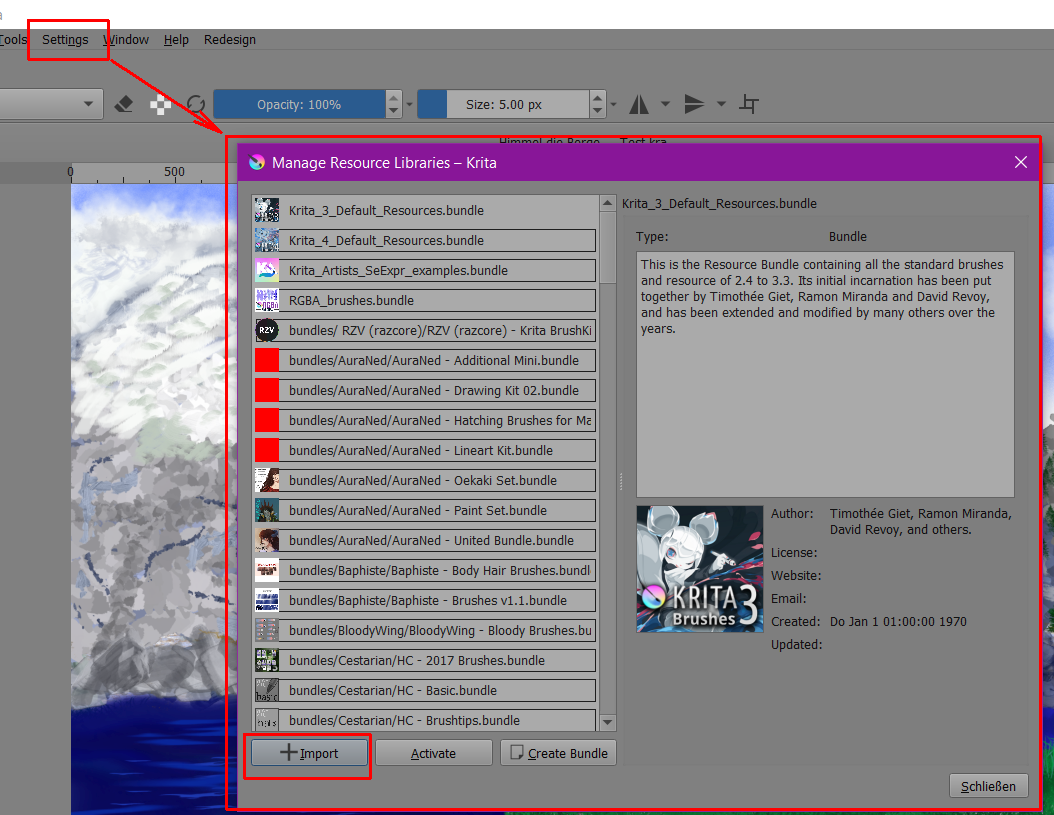
Task: Click the Create Bundle button
Action: coord(558,753)
